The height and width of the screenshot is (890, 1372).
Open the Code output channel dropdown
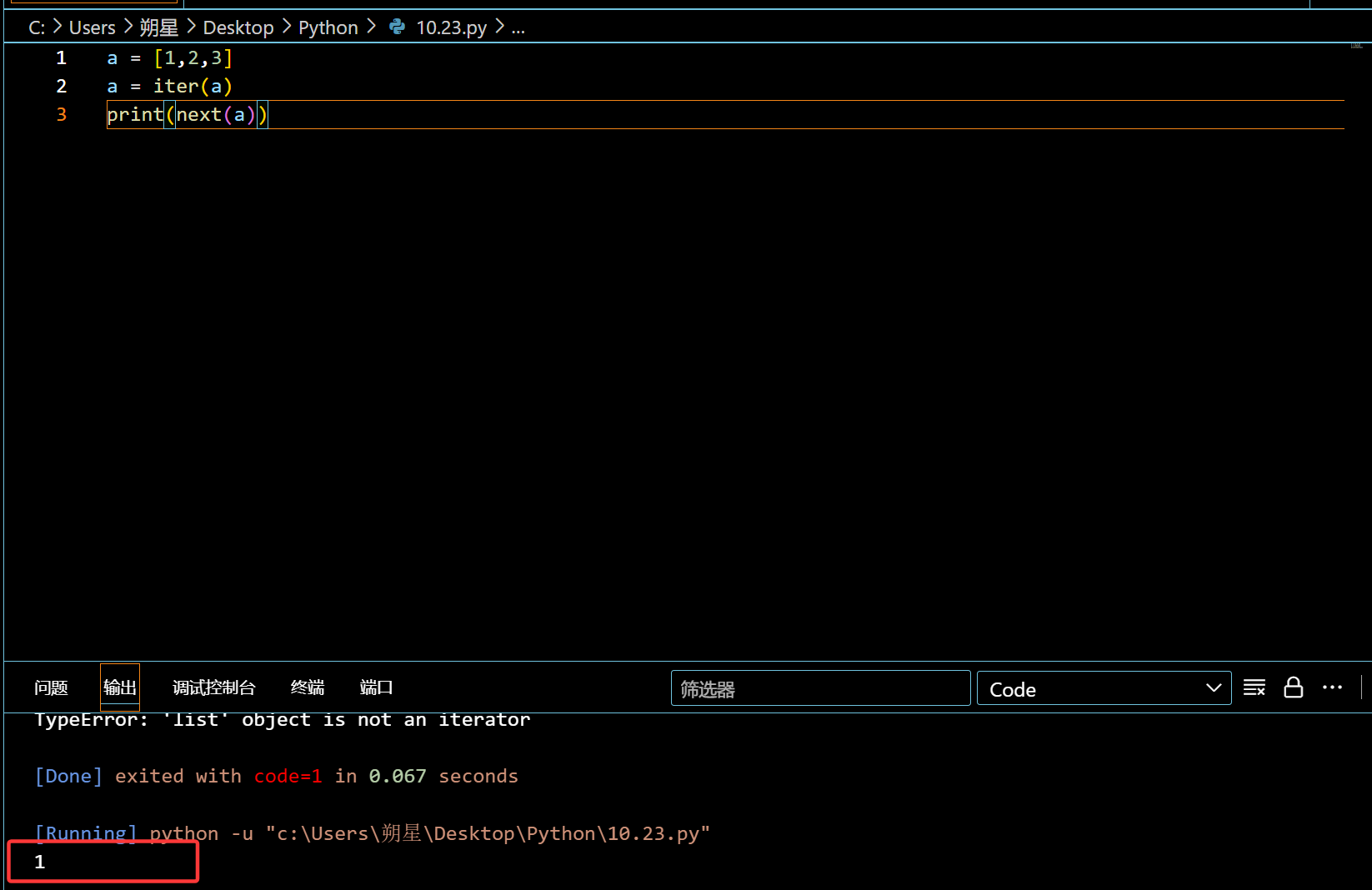[1104, 688]
